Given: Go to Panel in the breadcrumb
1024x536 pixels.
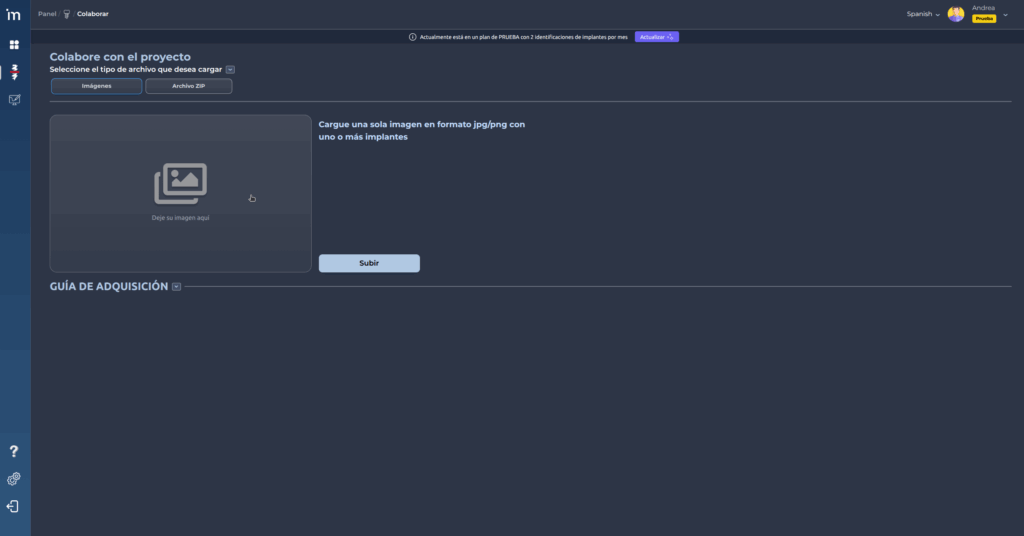Looking at the screenshot, I should pyautogui.click(x=47, y=14).
